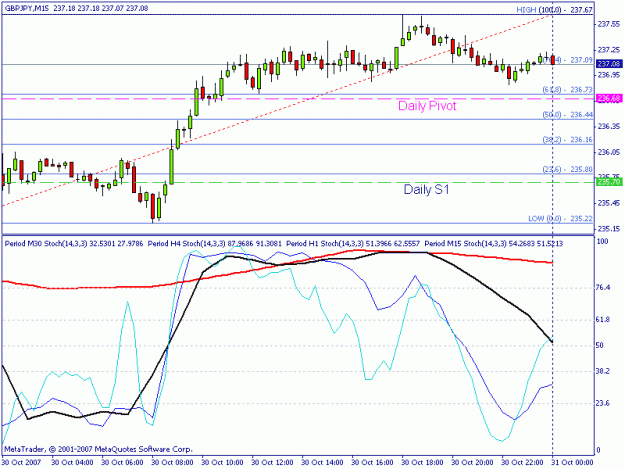Click the 23.6 level on the stochastic scale

[x=603, y=403]
